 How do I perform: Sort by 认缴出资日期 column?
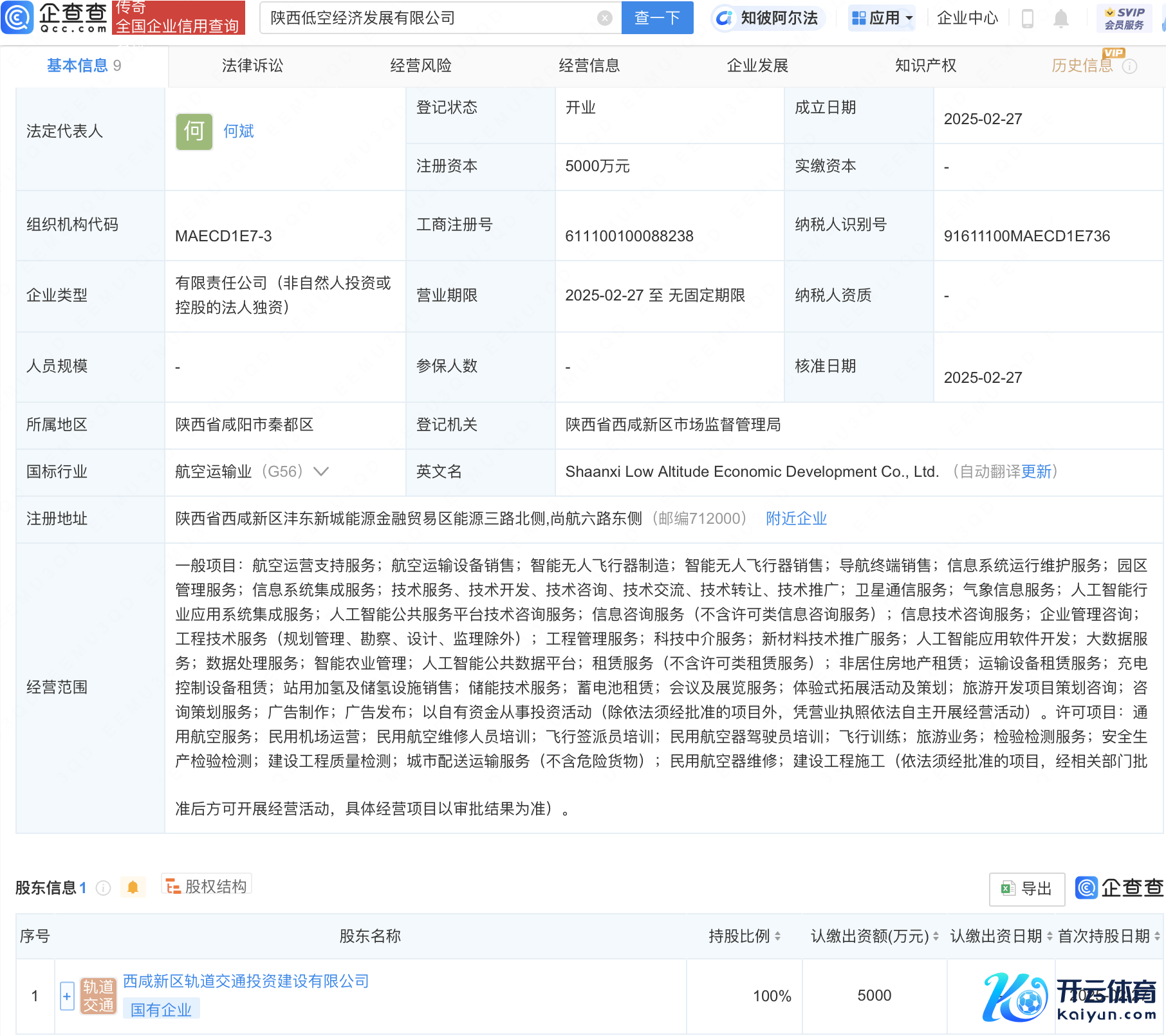[1050, 936]
